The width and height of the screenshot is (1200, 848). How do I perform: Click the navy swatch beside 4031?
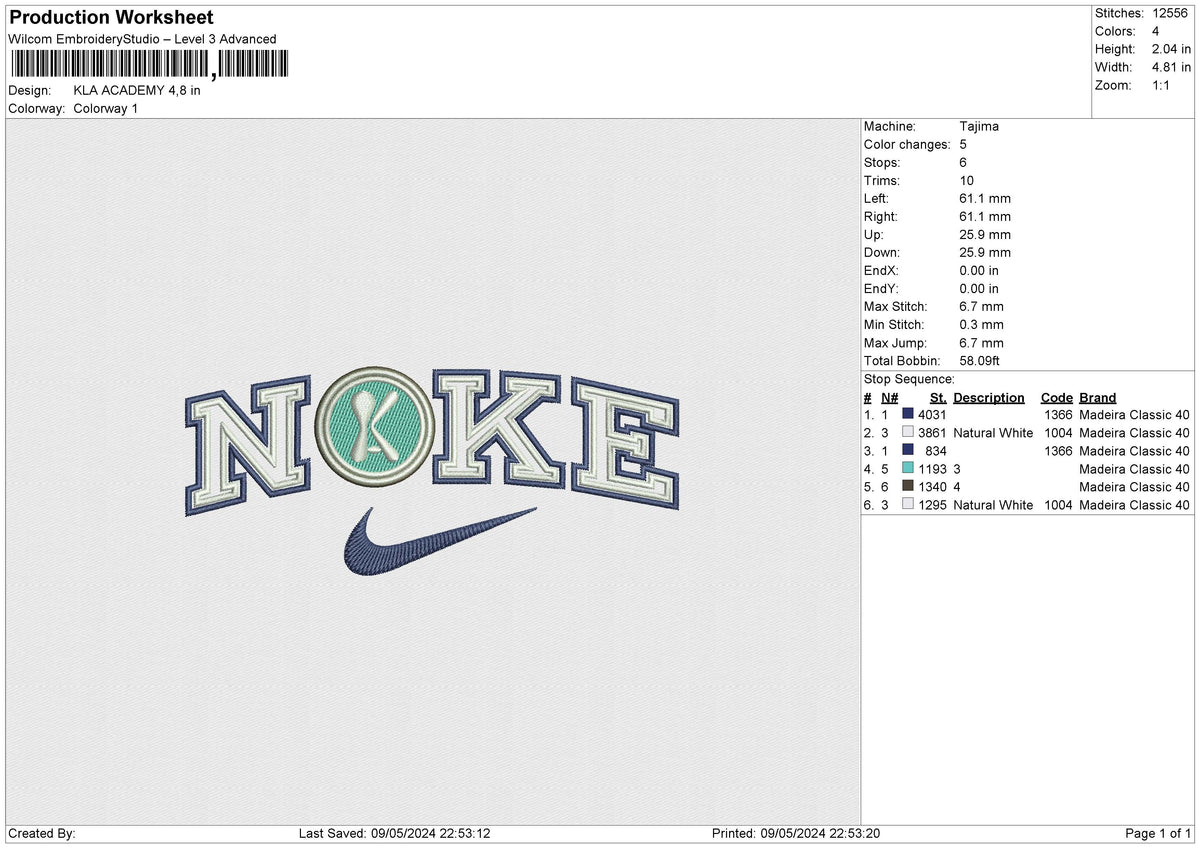pyautogui.click(x=908, y=415)
